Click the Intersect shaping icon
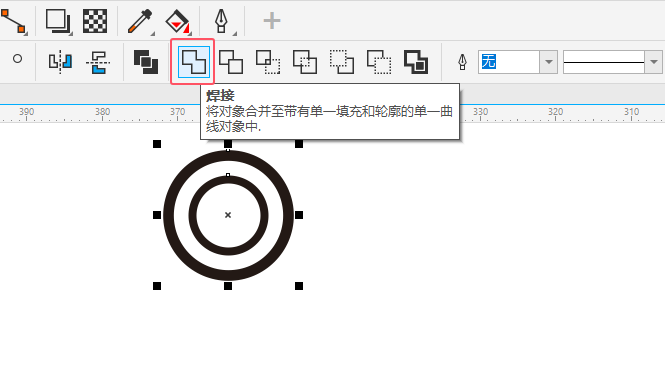 [x=268, y=62]
